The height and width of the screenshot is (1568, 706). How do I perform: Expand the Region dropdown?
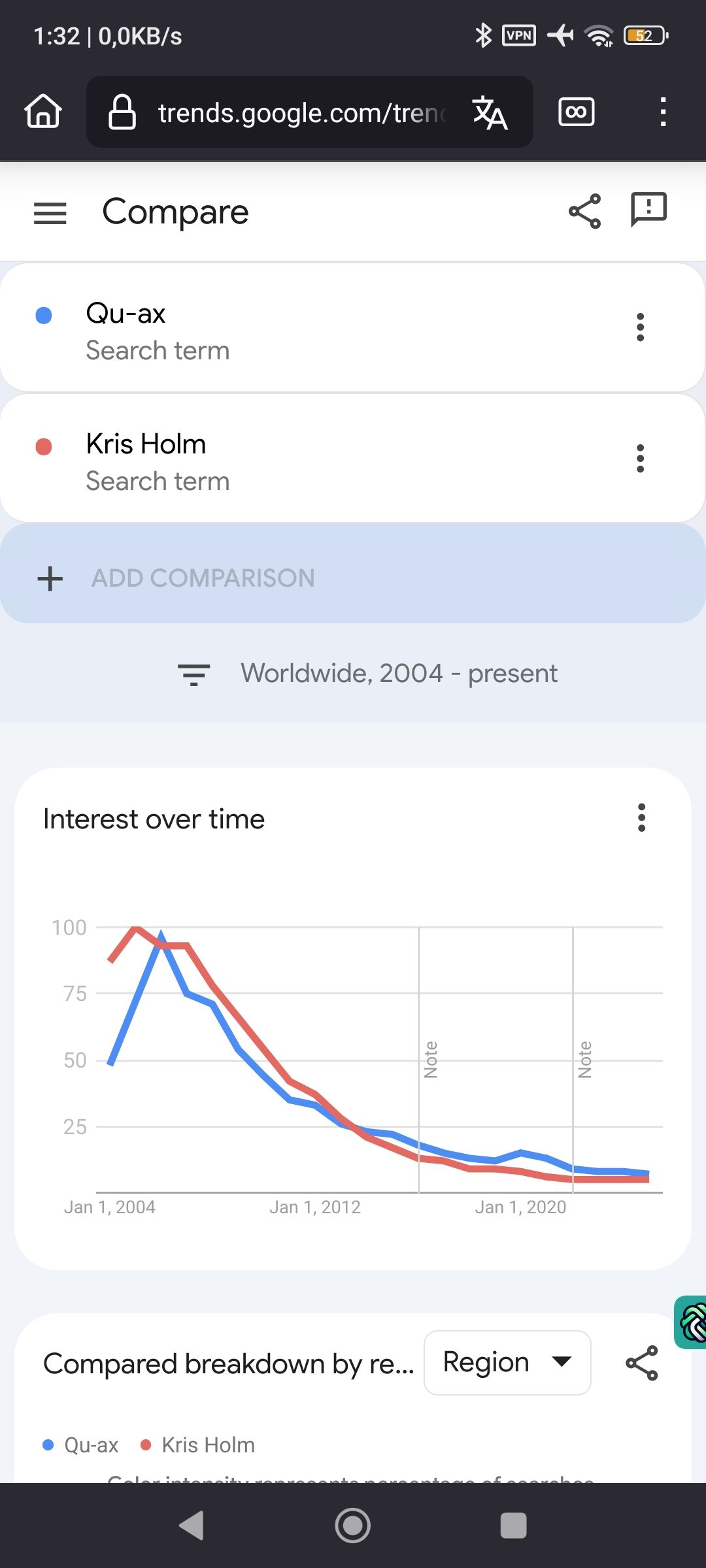pos(507,1363)
